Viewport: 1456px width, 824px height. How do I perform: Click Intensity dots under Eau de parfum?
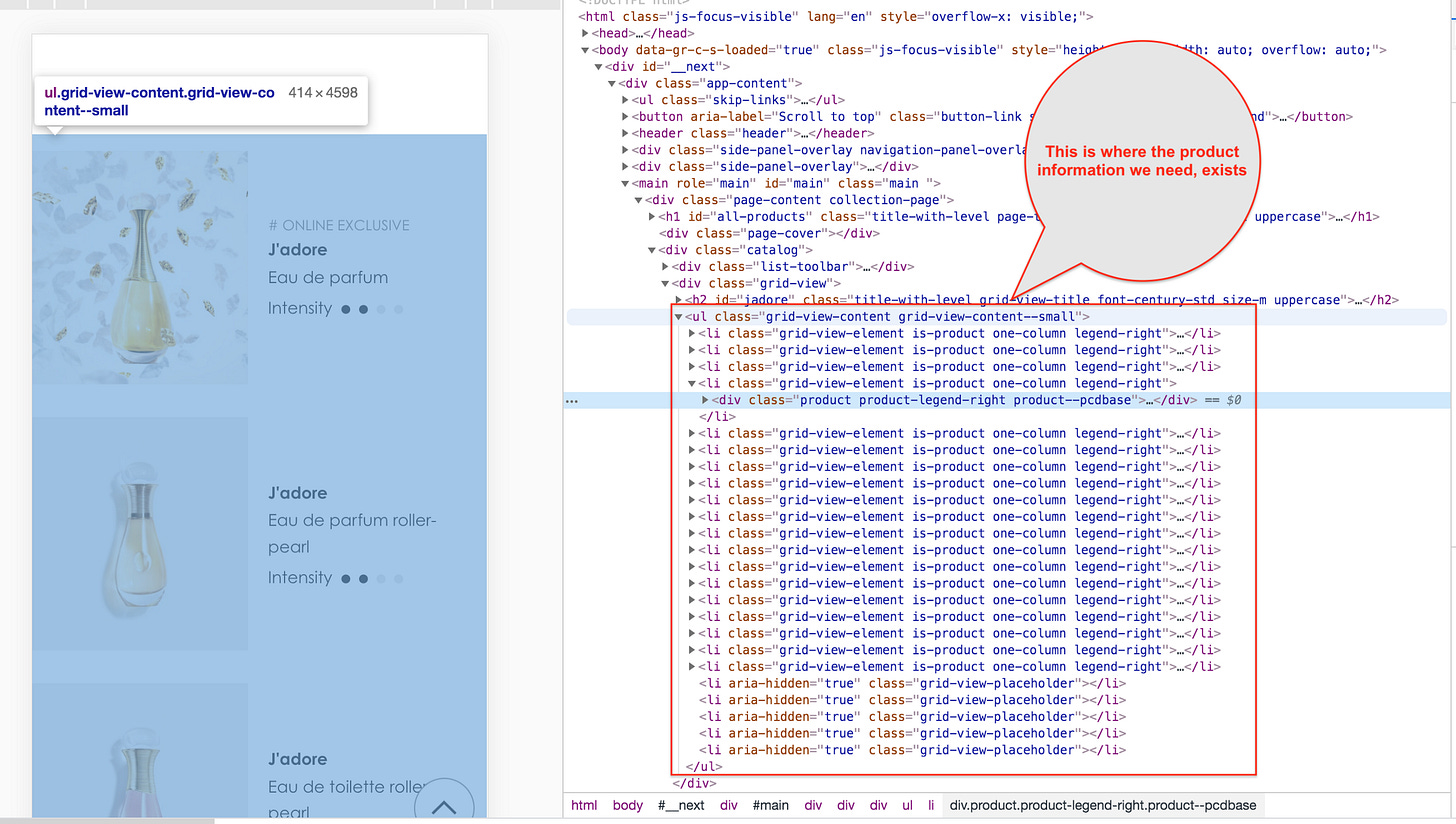coord(372,310)
